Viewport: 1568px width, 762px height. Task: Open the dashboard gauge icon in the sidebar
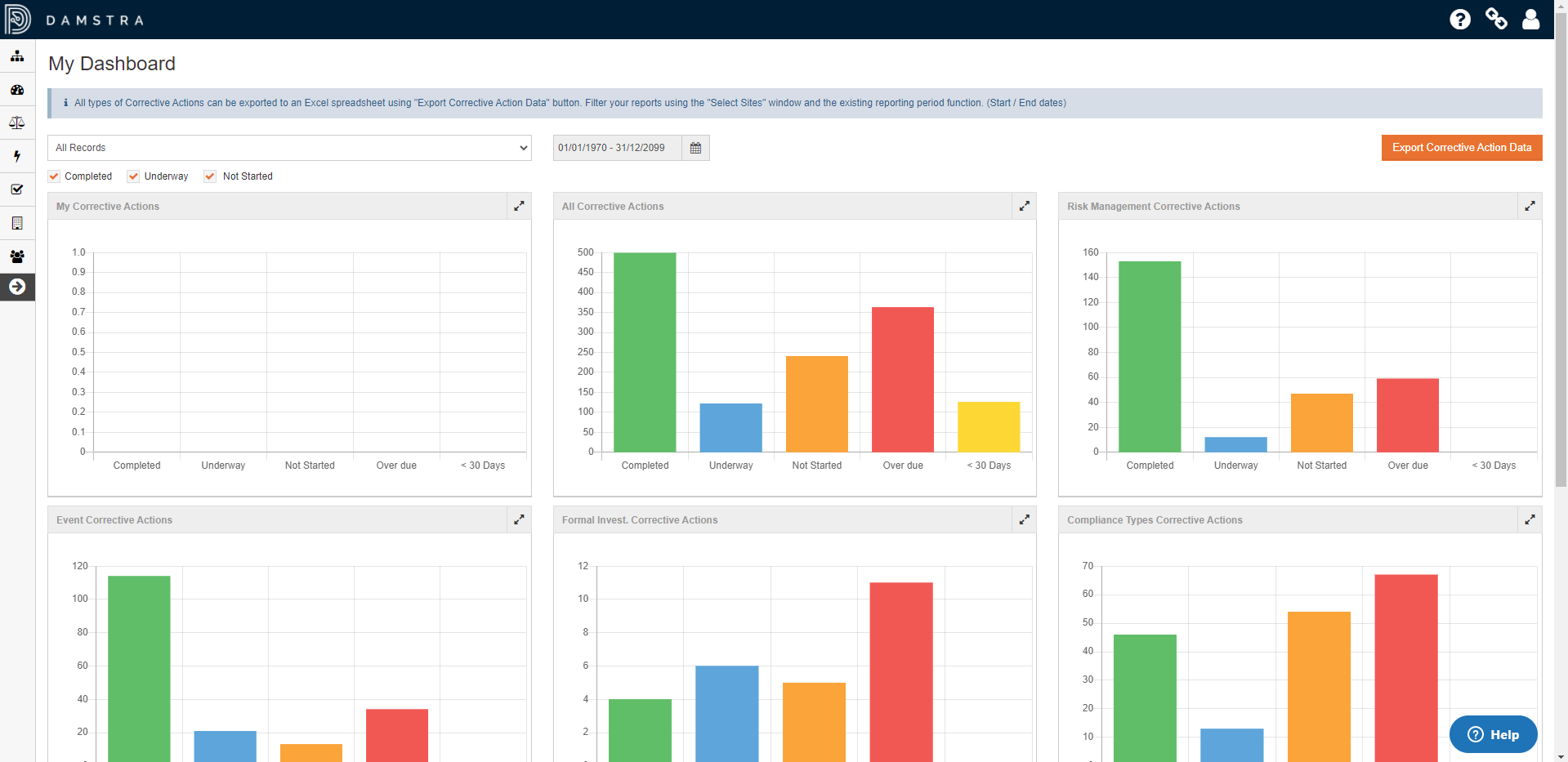point(17,91)
